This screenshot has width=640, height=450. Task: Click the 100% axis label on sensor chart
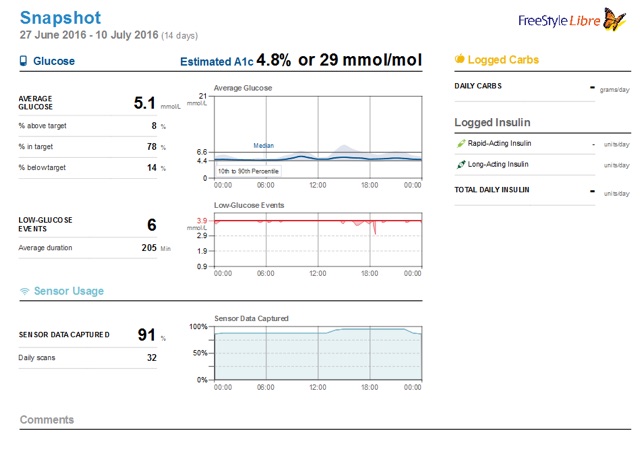[198, 327]
